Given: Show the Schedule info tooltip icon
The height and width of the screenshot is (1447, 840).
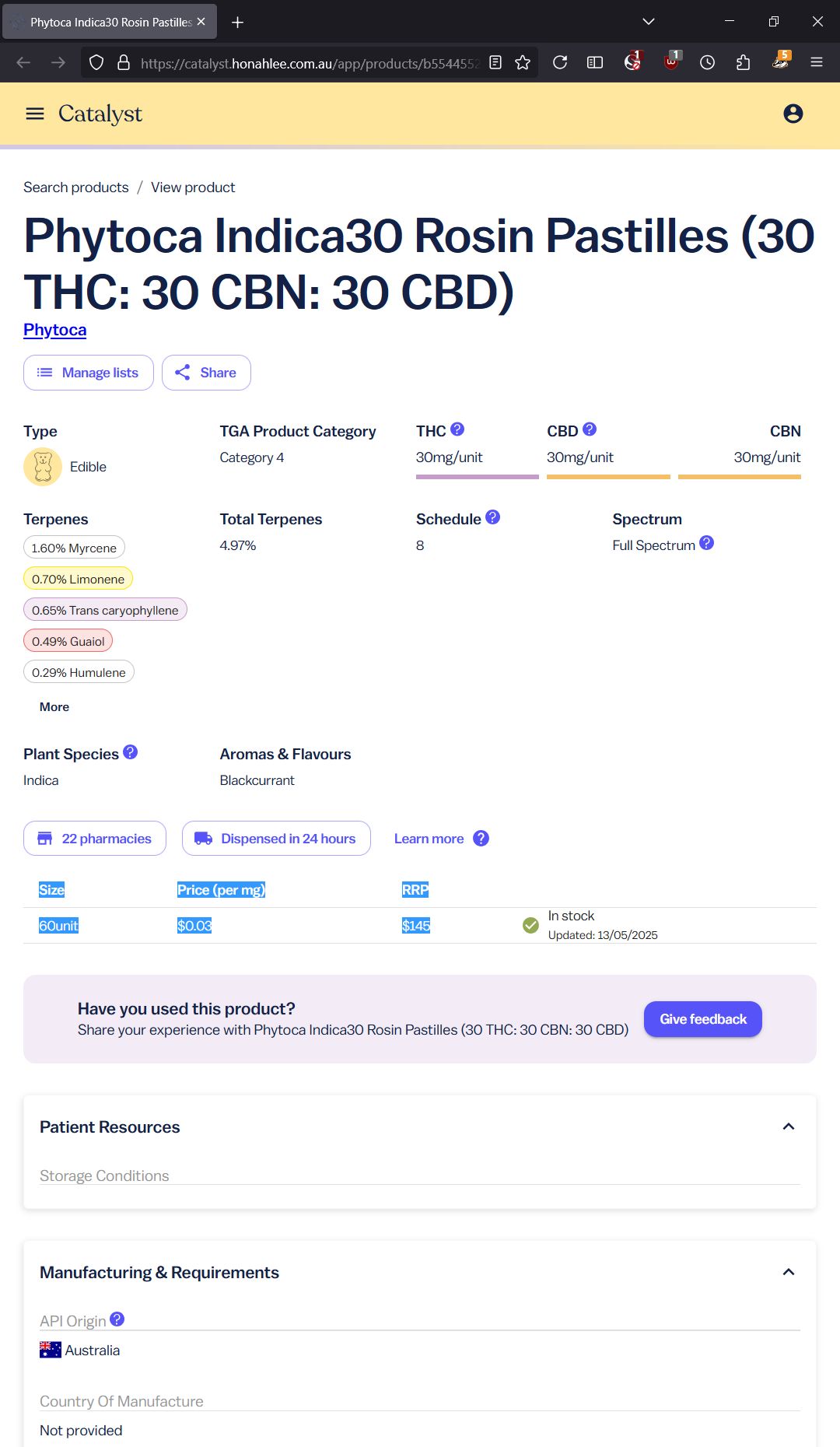Looking at the screenshot, I should click(493, 517).
